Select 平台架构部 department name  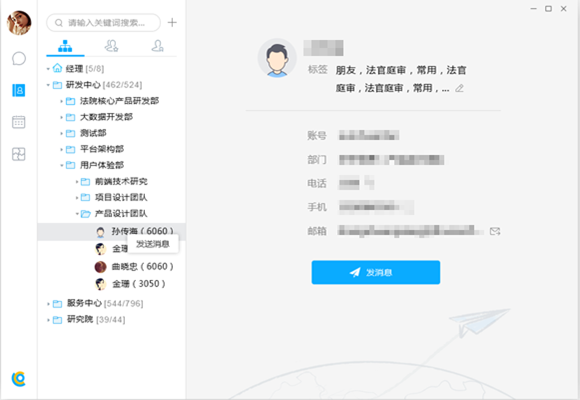(102, 149)
